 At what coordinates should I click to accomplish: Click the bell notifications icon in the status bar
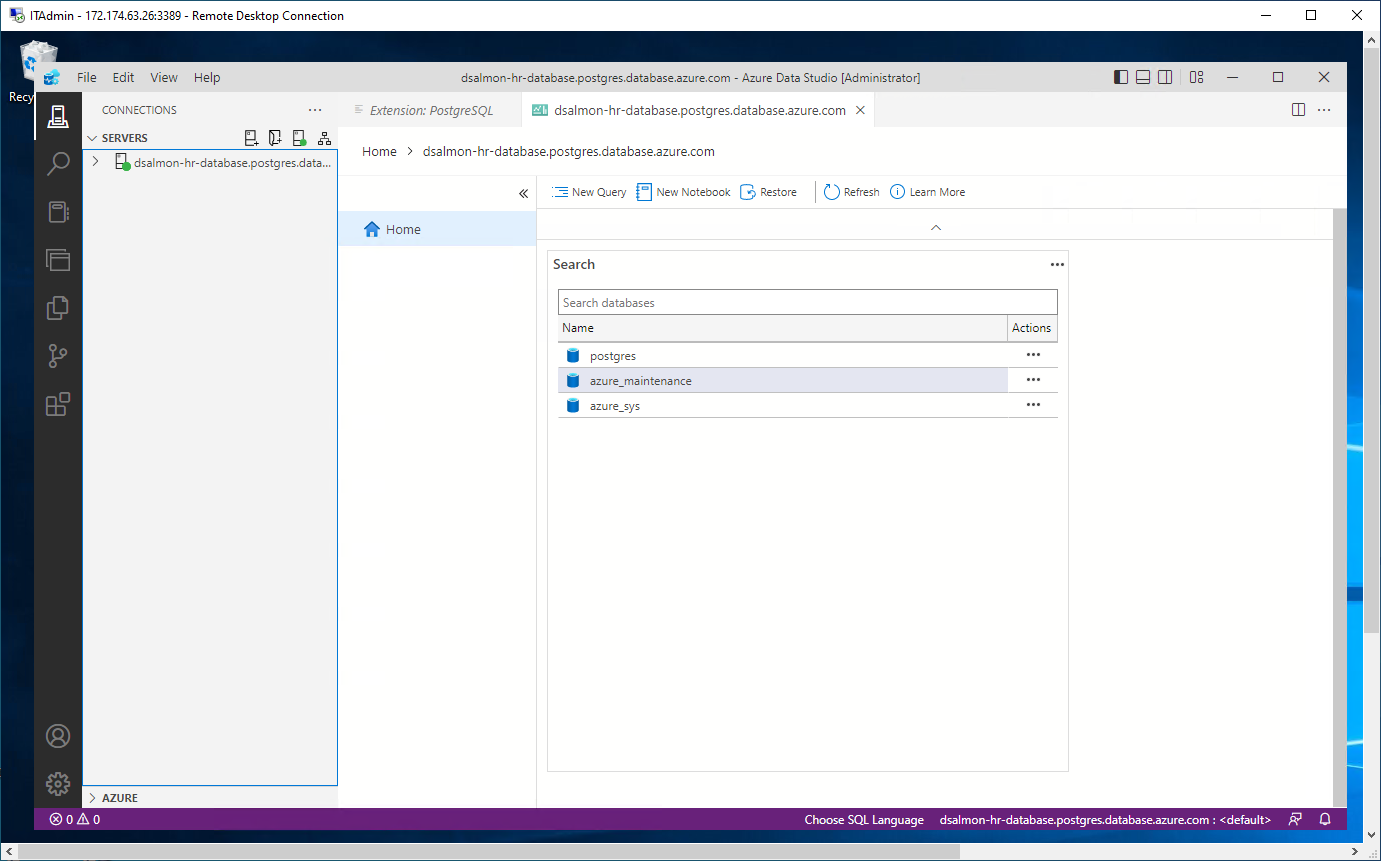pyautogui.click(x=1325, y=819)
